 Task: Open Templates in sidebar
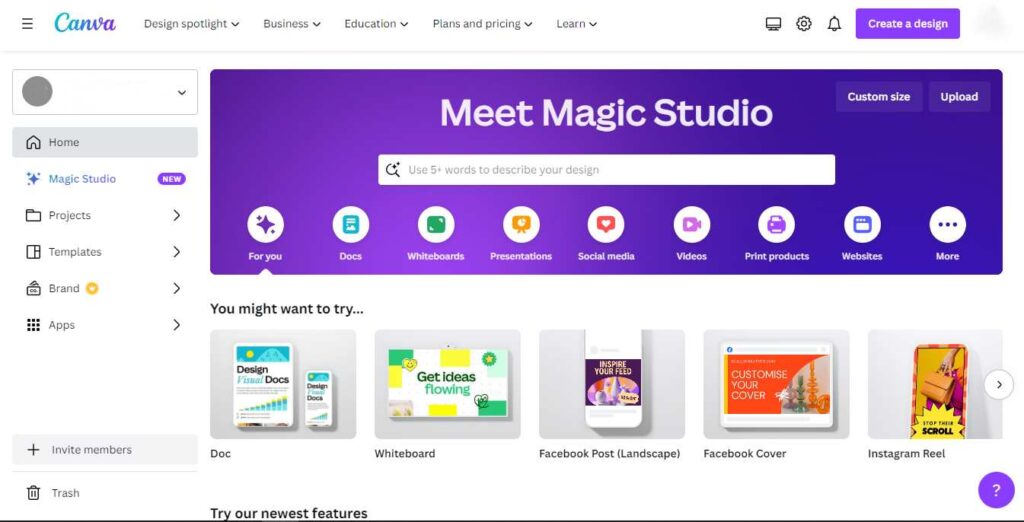(105, 252)
